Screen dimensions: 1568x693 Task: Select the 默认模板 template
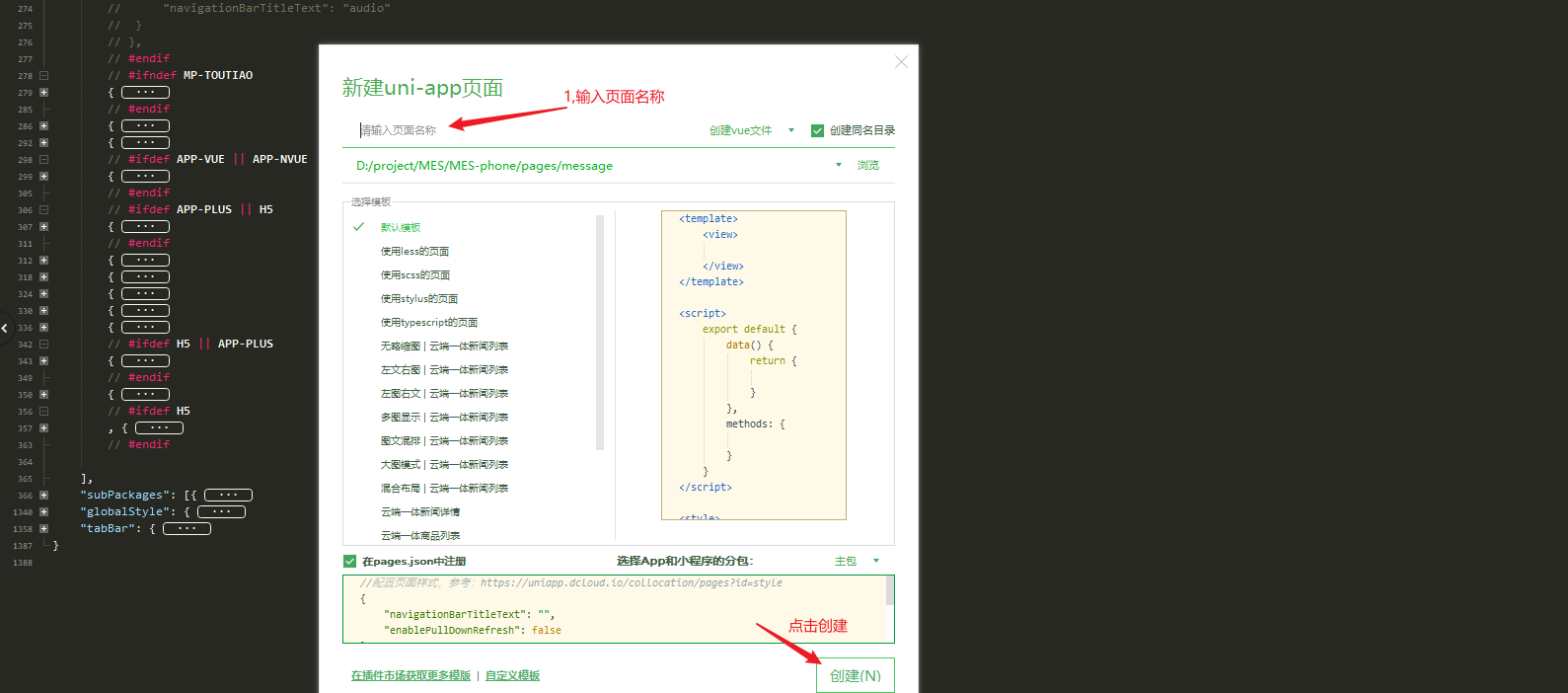click(401, 227)
